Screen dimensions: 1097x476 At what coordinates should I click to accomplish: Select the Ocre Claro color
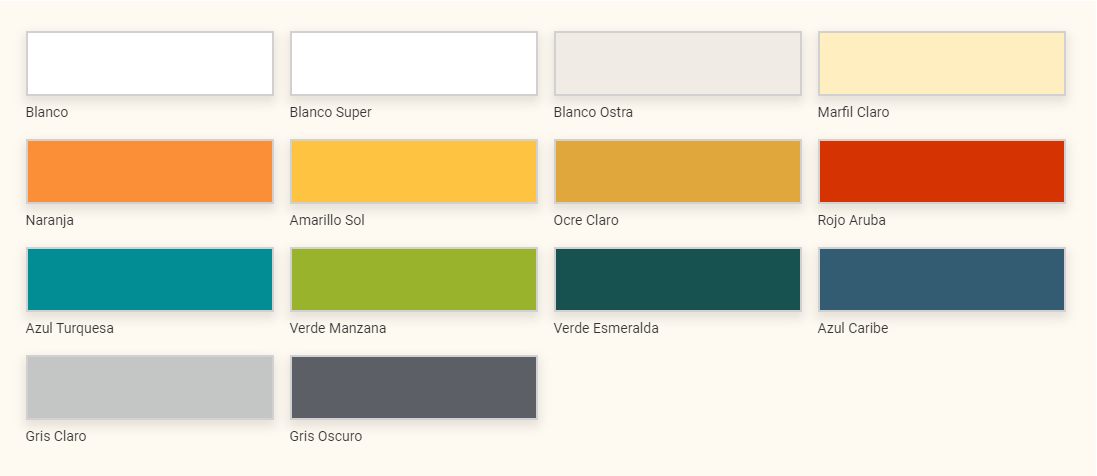click(x=678, y=172)
